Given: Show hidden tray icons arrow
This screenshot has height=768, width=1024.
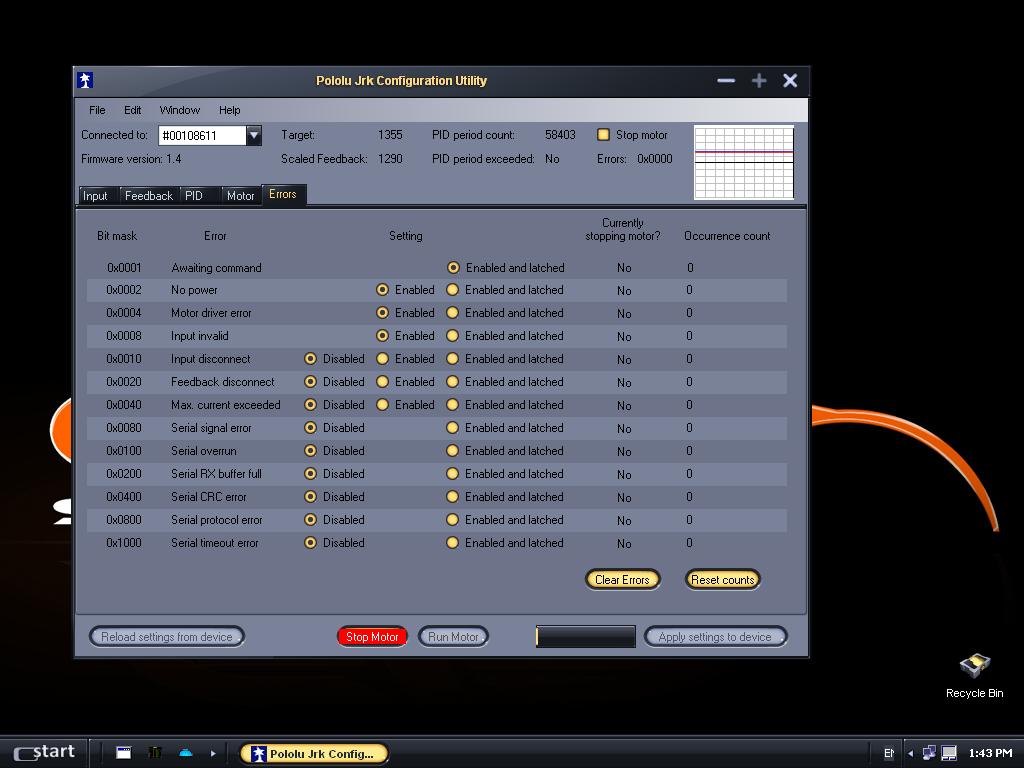Looking at the screenshot, I should 910,754.
